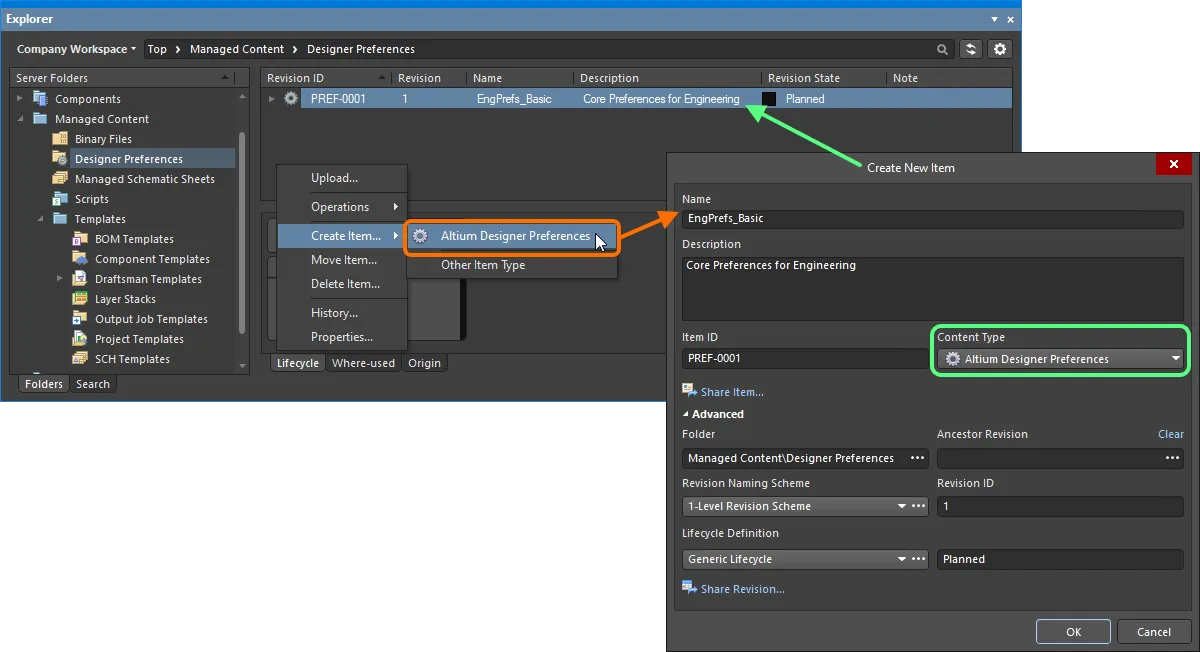Viewport: 1200px width, 652px height.
Task: Open the Company Workspace dropdown
Action: pyautogui.click(x=77, y=49)
